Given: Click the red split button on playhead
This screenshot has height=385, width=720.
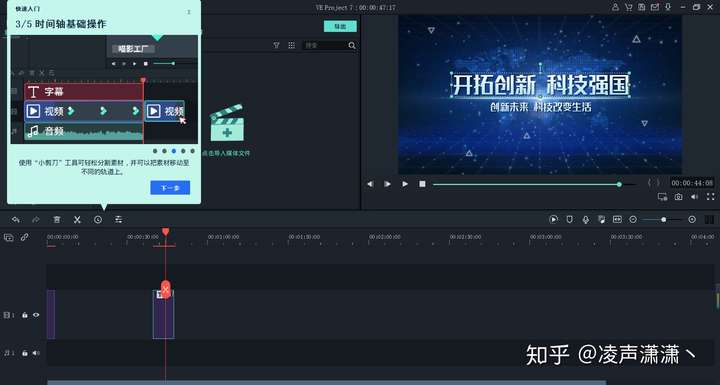Looking at the screenshot, I should pyautogui.click(x=166, y=289).
